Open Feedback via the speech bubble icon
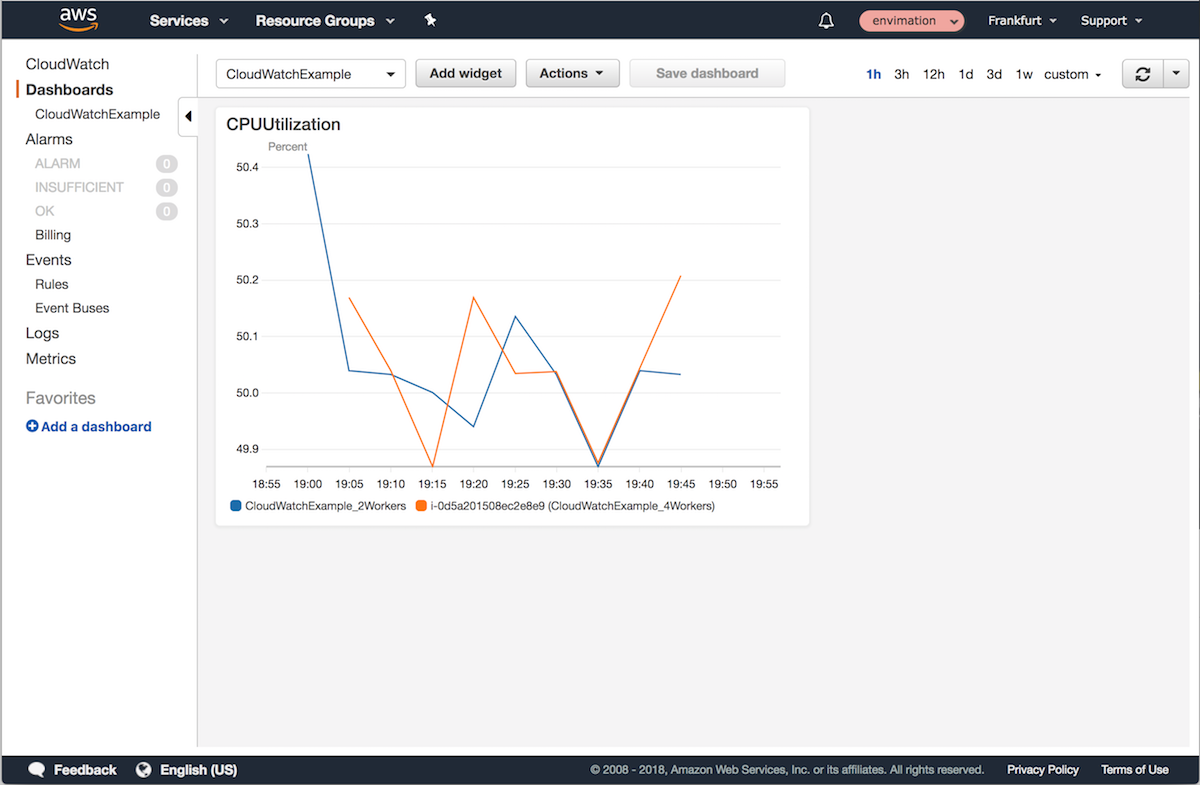The height and width of the screenshot is (785, 1200). tap(37, 770)
